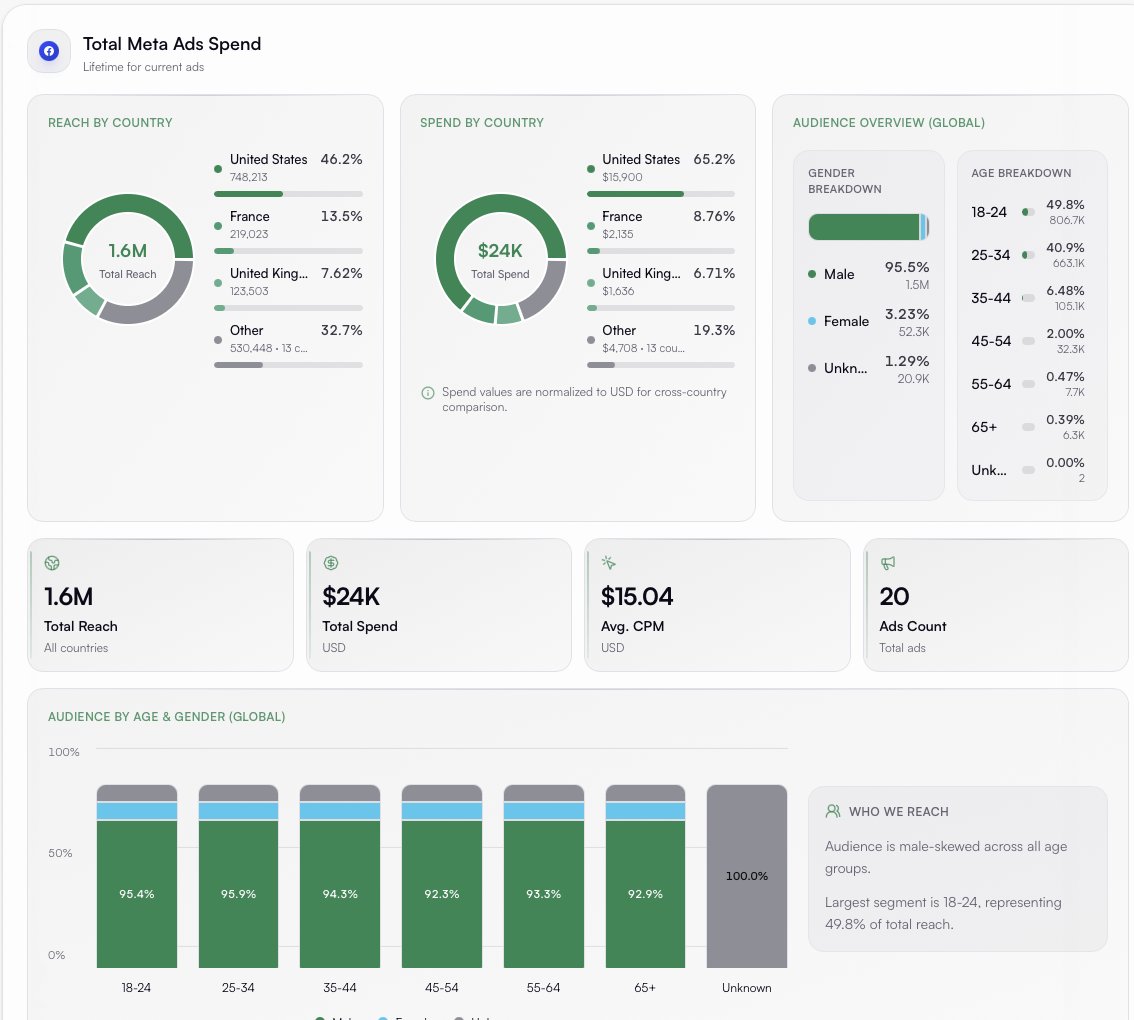Viewport: 1134px width, 1020px height.
Task: Click the 18-24 column in age chart
Action: point(137,876)
